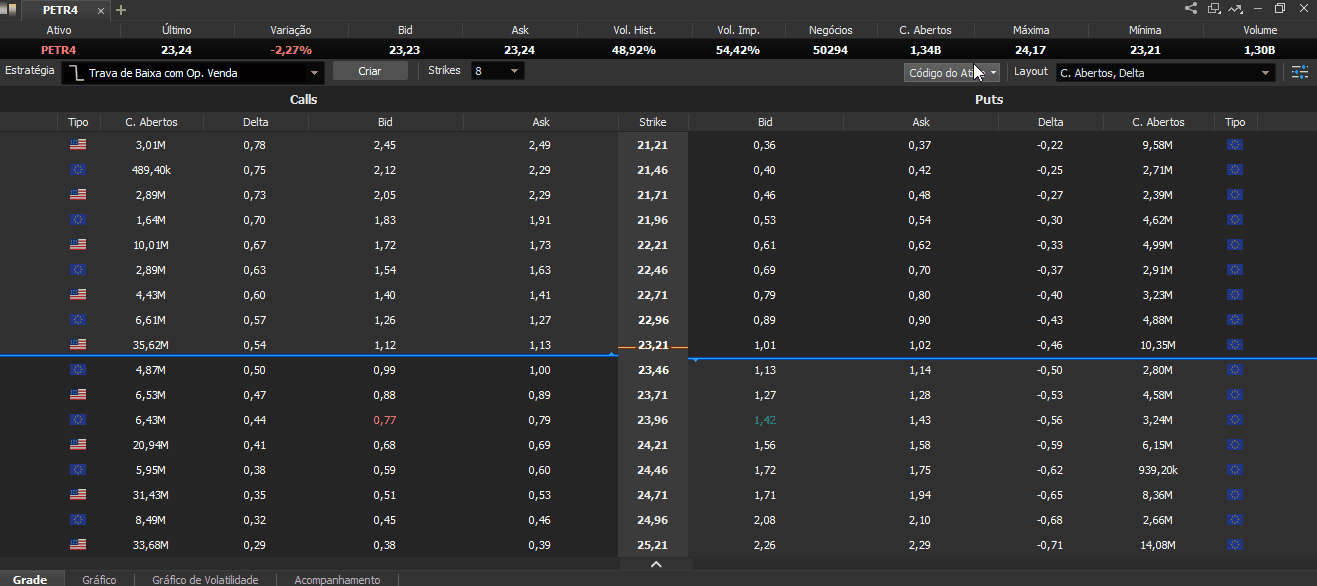This screenshot has height=586, width=1317.
Task: Click call open interest 35,62M
Action: pos(151,345)
